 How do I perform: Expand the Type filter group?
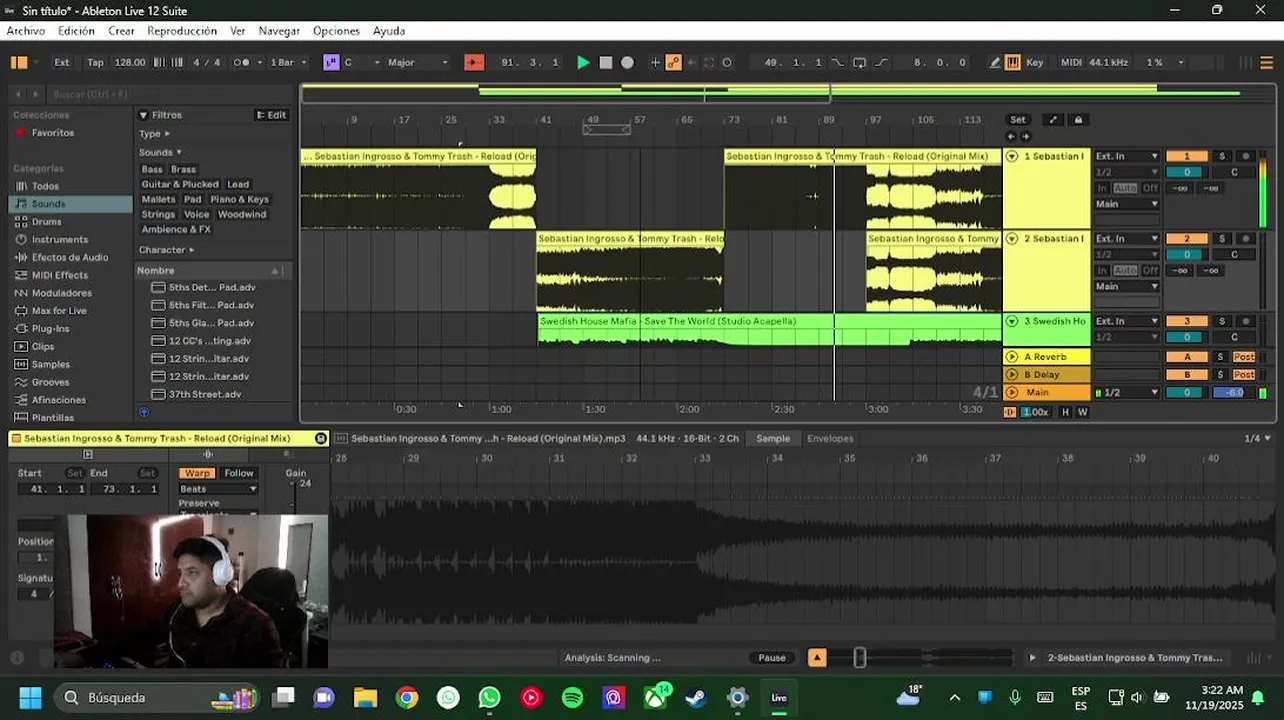pyautogui.click(x=154, y=134)
